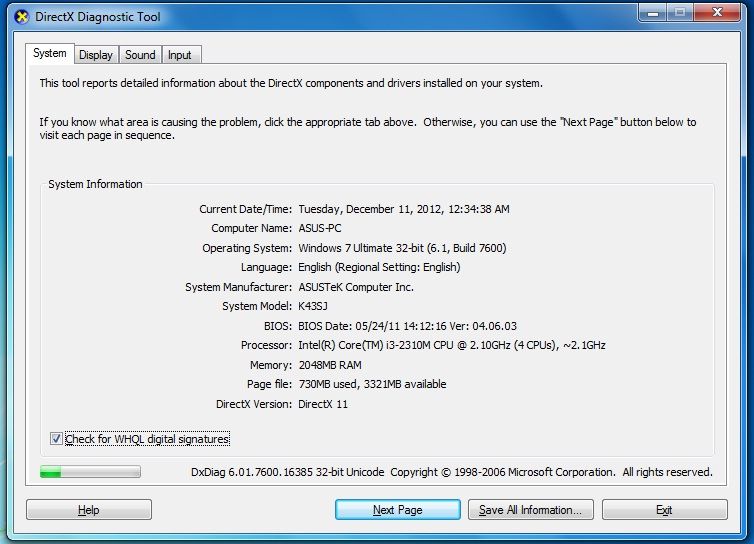
Task: Click Save All Information button
Action: tap(531, 510)
